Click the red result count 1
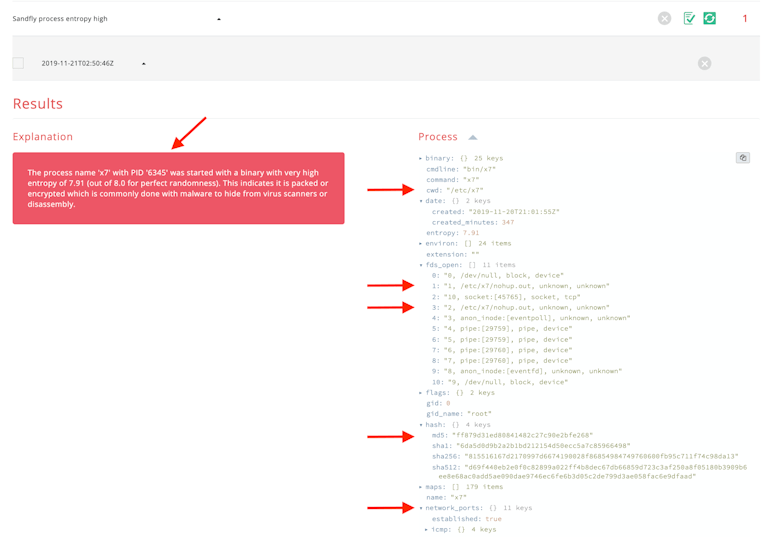Image resolution: width=768 pixels, height=537 pixels. click(x=744, y=19)
